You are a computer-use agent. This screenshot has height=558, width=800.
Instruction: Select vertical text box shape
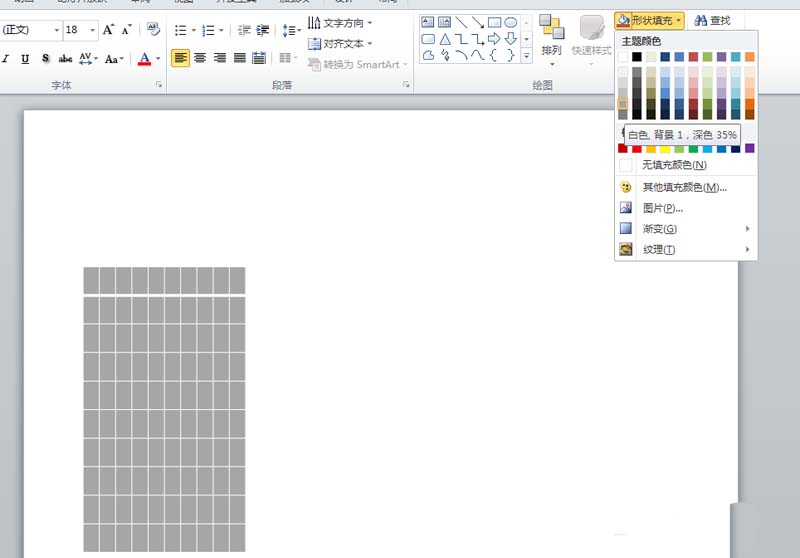pyautogui.click(x=444, y=22)
